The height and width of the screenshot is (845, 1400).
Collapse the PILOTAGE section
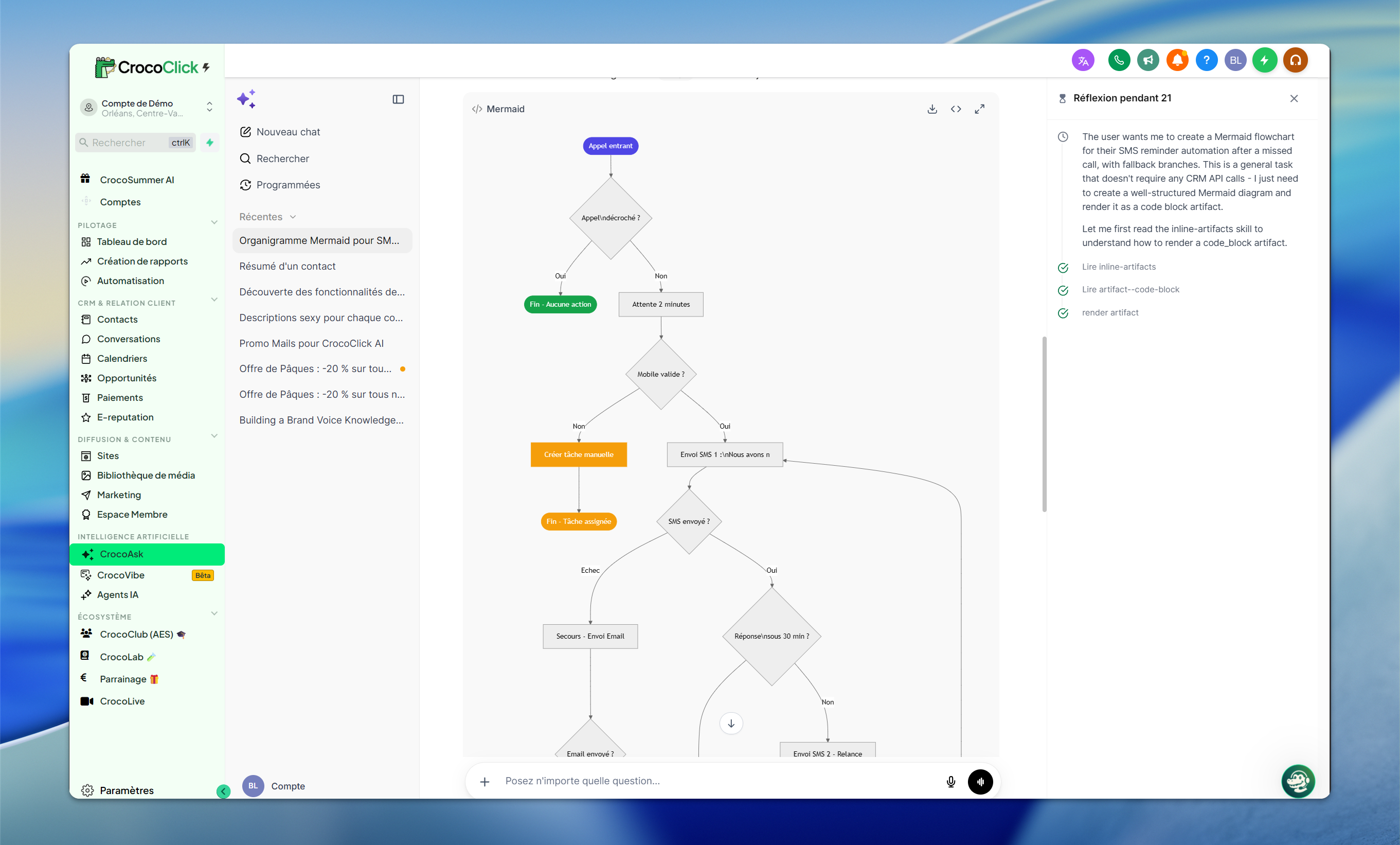(214, 222)
